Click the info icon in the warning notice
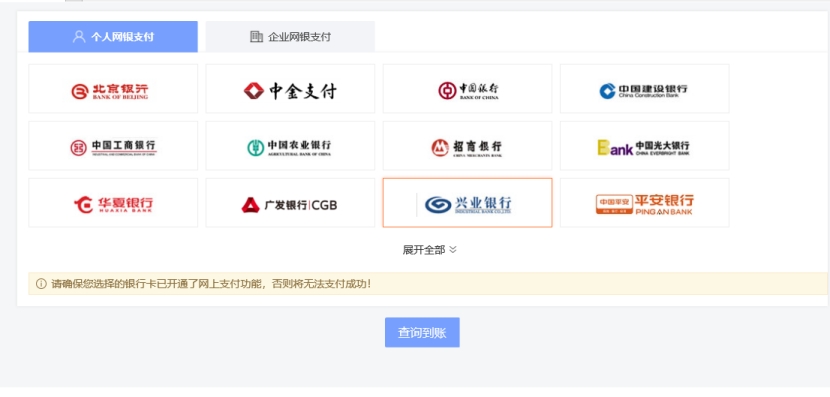Image resolution: width=830 pixels, height=397 pixels. pos(41,284)
